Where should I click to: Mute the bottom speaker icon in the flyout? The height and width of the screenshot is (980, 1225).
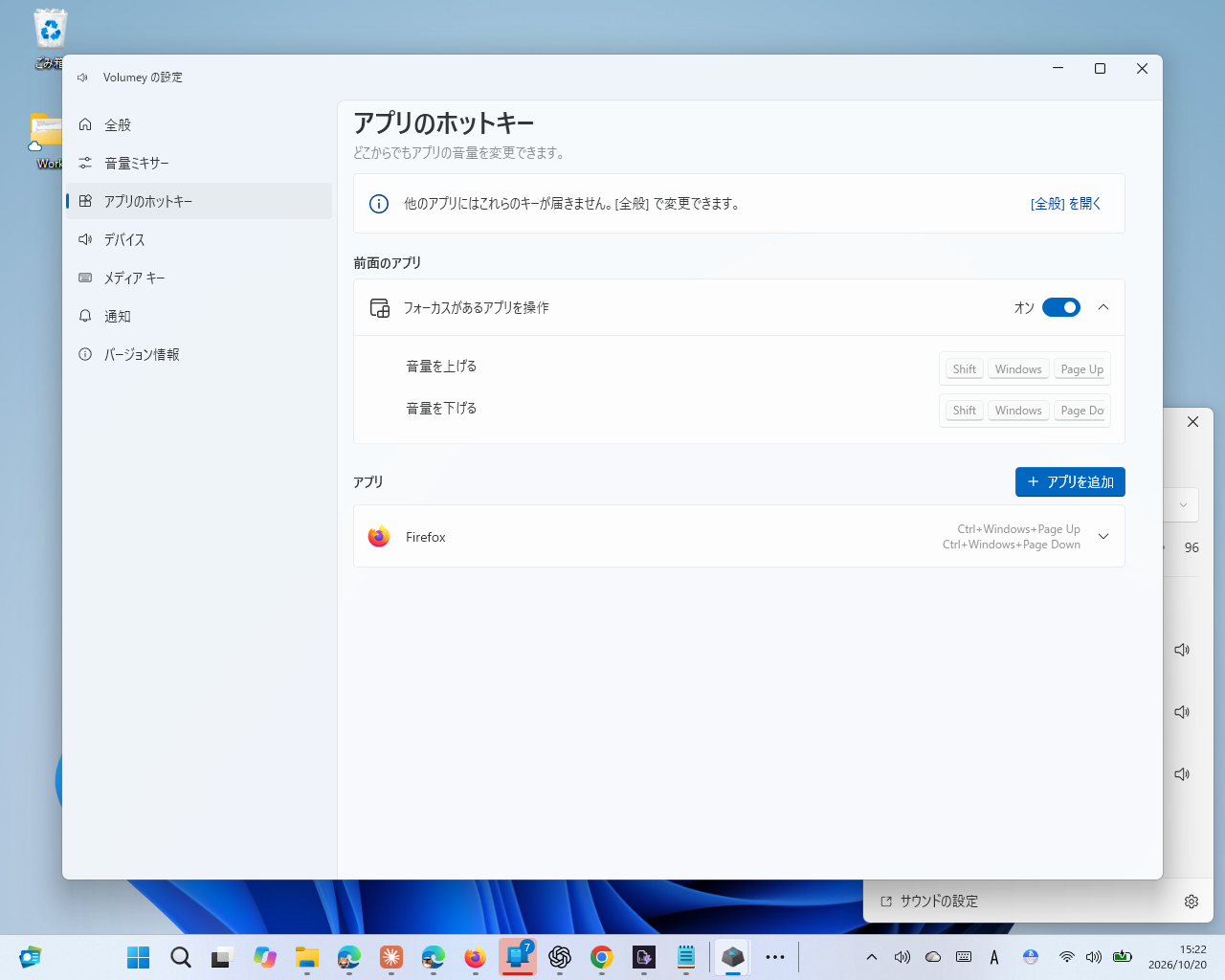coord(1182,774)
